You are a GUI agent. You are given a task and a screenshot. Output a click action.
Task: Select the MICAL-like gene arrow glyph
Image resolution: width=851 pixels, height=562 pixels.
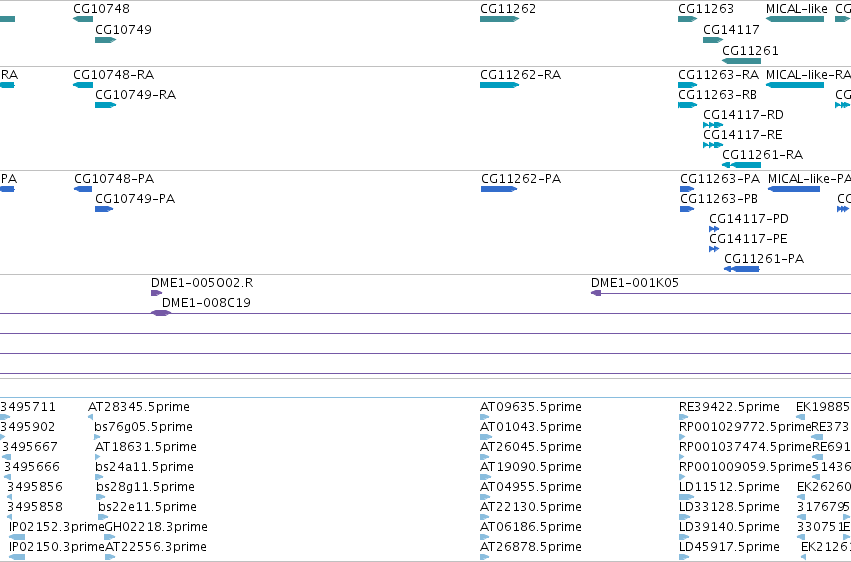tap(795, 19)
